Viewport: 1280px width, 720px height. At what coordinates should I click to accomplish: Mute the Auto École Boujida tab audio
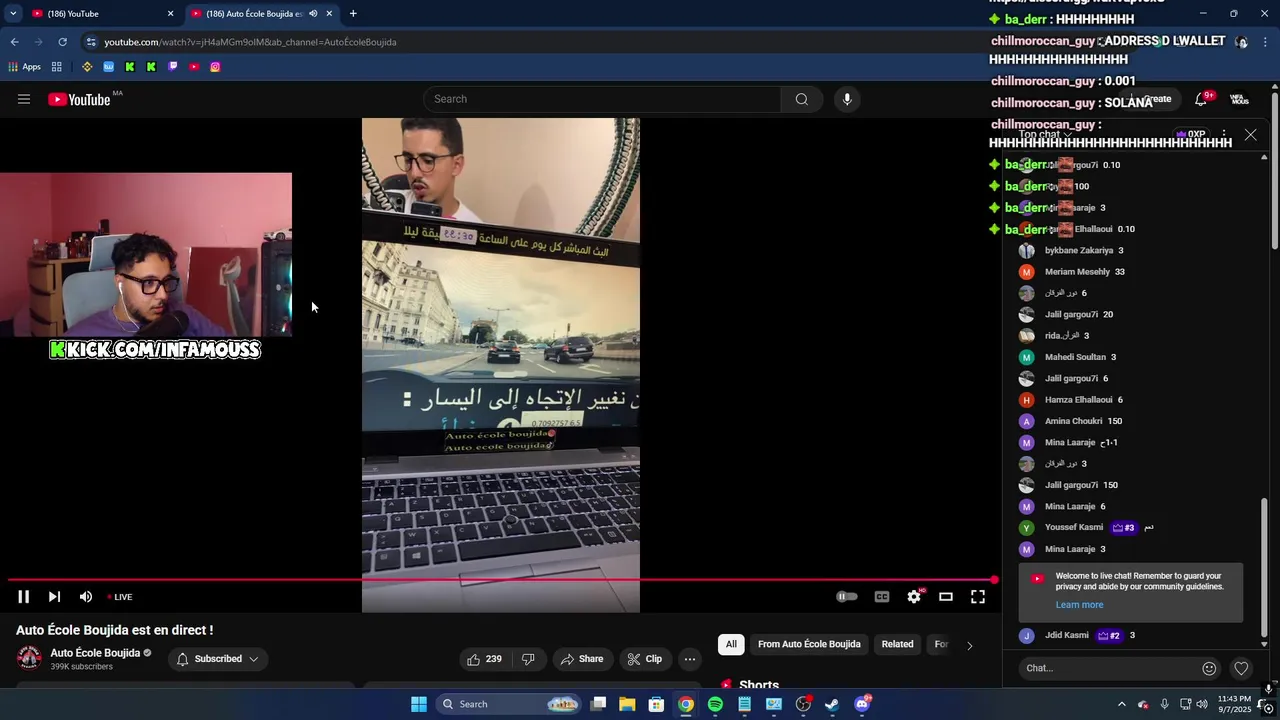click(x=313, y=14)
